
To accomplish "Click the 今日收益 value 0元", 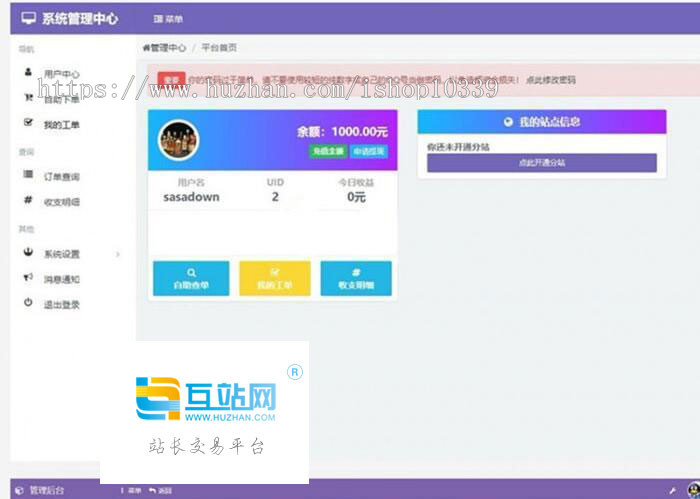I will [x=356, y=197].
